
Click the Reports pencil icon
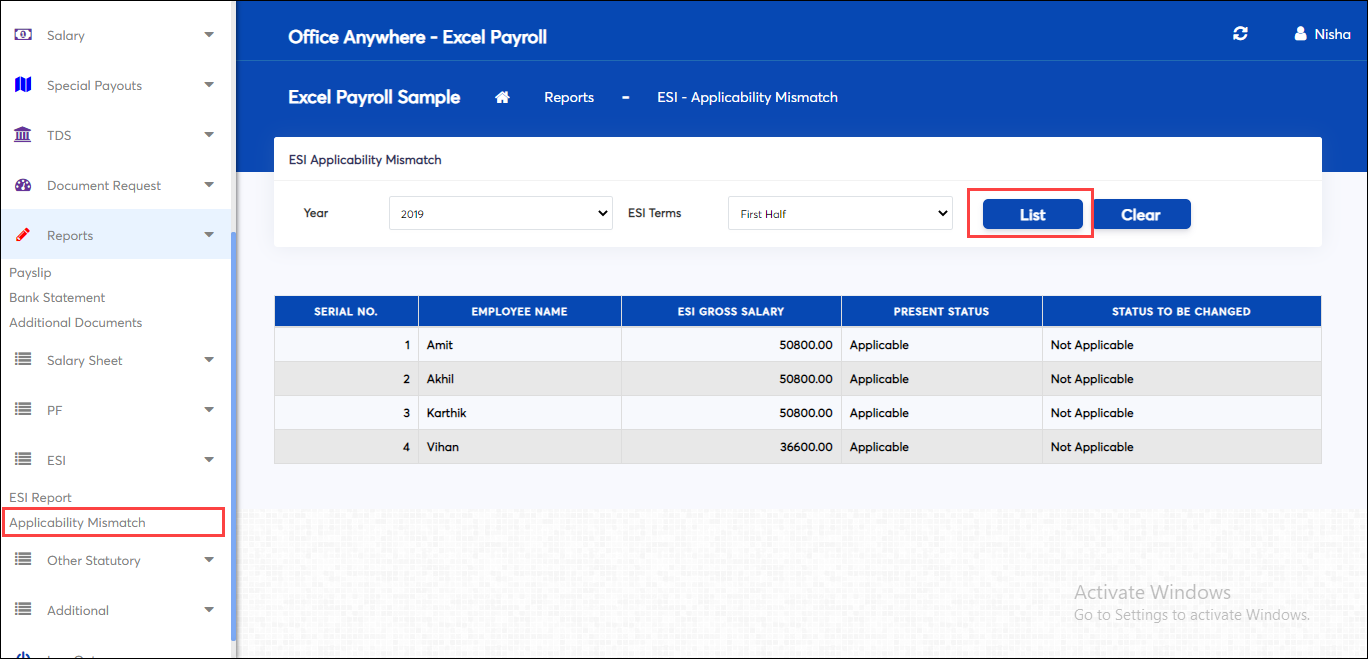[23, 235]
